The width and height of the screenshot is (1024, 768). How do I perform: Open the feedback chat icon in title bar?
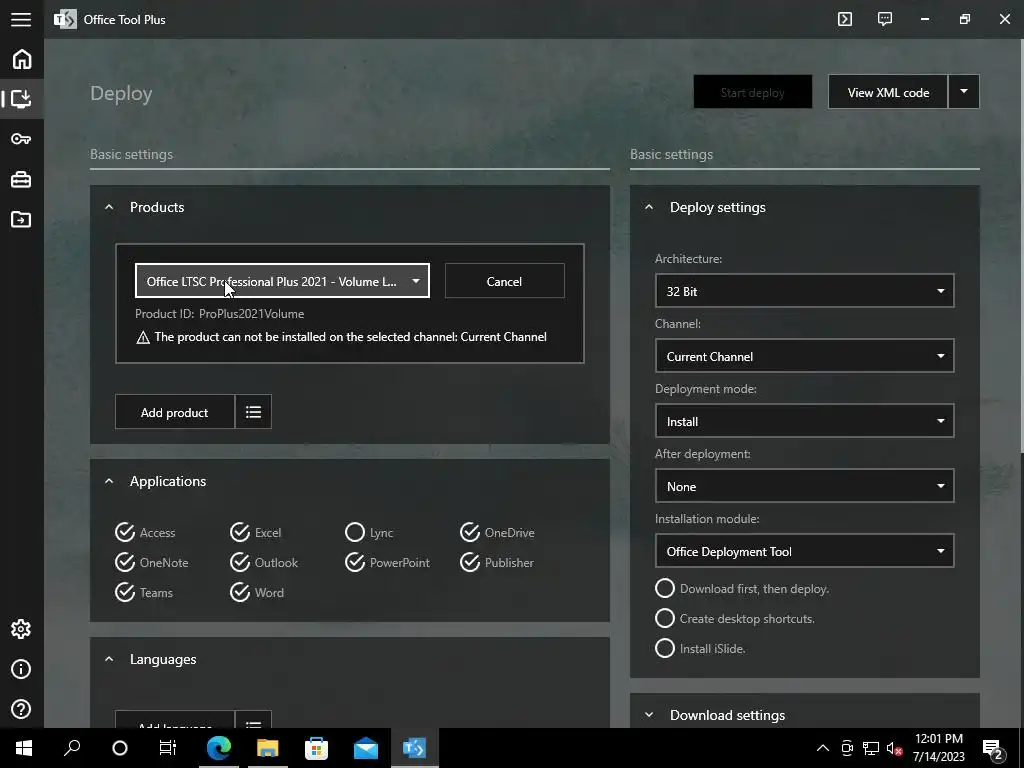click(885, 19)
